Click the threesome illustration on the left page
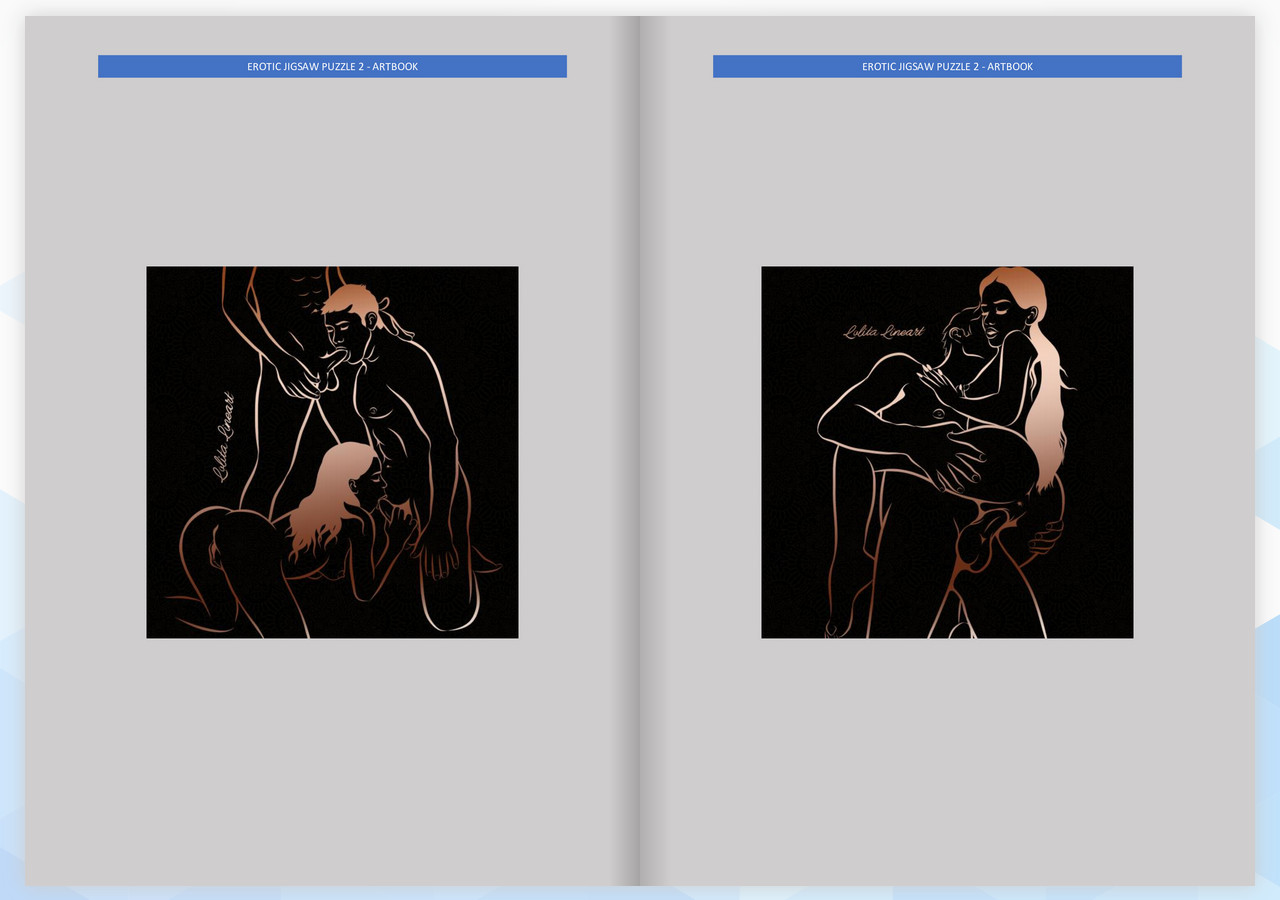 (332, 451)
